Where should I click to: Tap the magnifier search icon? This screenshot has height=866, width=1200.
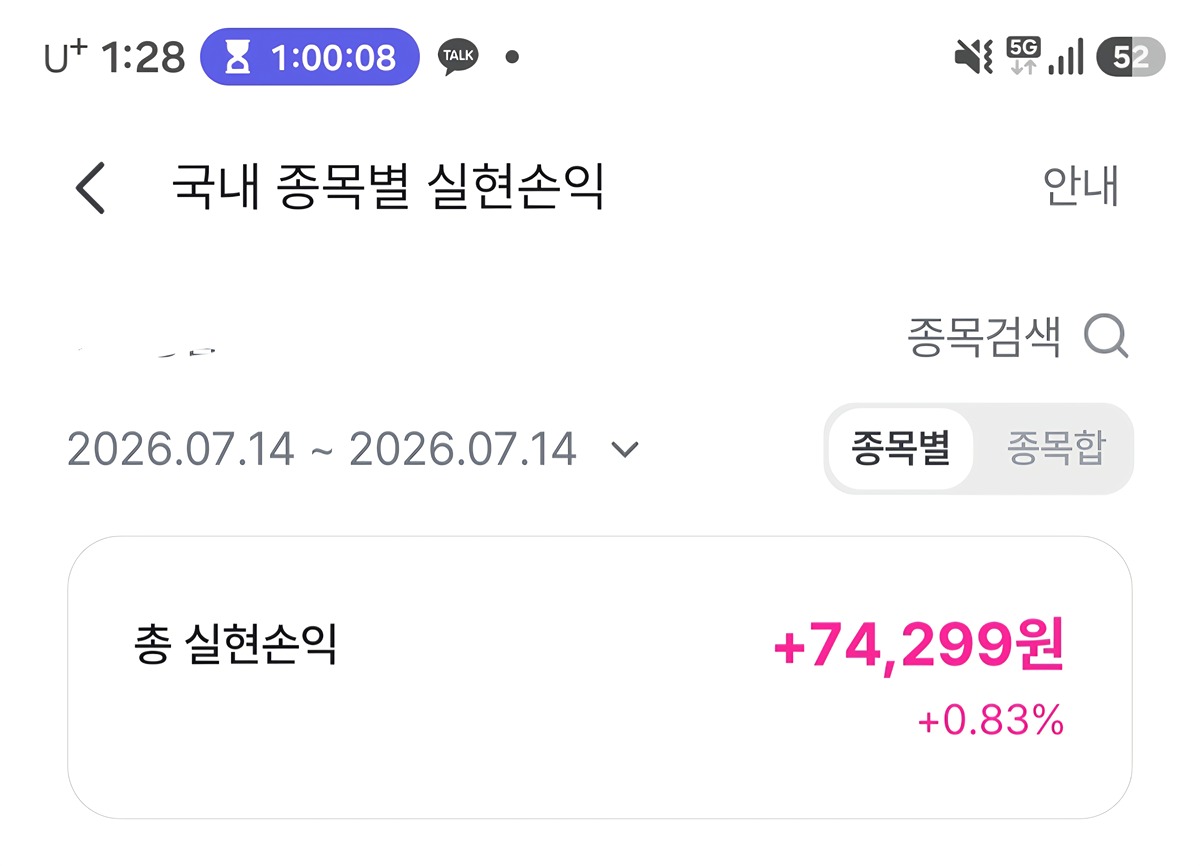coord(1107,337)
